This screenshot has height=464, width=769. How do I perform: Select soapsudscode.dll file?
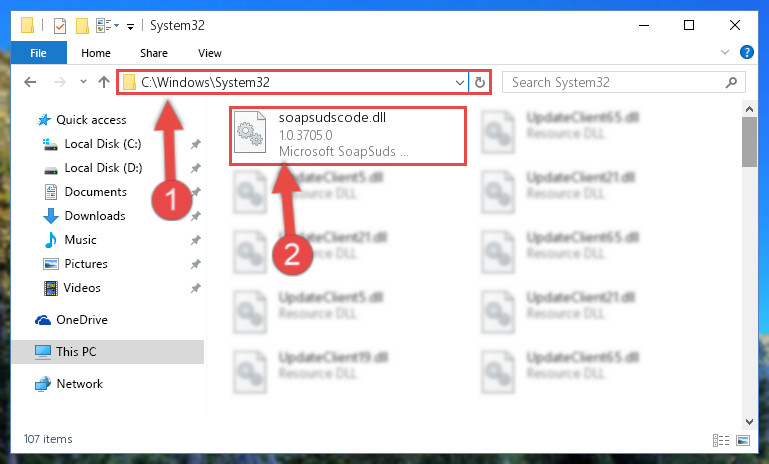point(348,136)
